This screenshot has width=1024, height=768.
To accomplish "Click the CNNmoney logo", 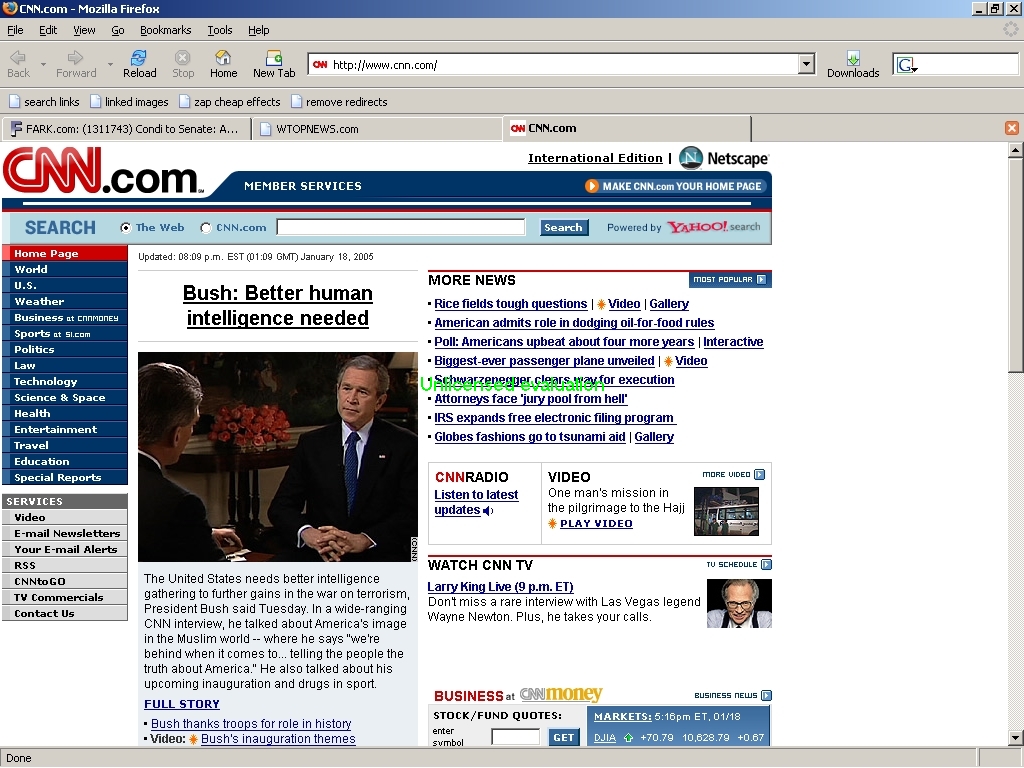I will point(561,694).
